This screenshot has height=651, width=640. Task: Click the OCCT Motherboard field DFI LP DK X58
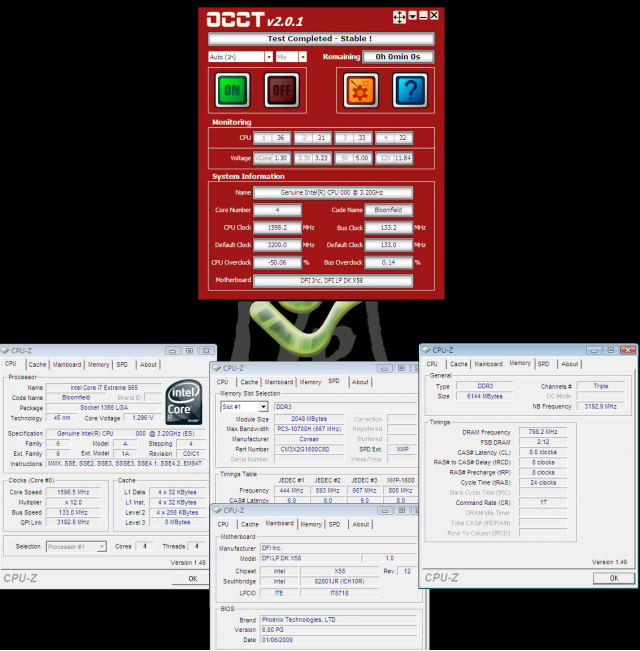coord(333,281)
